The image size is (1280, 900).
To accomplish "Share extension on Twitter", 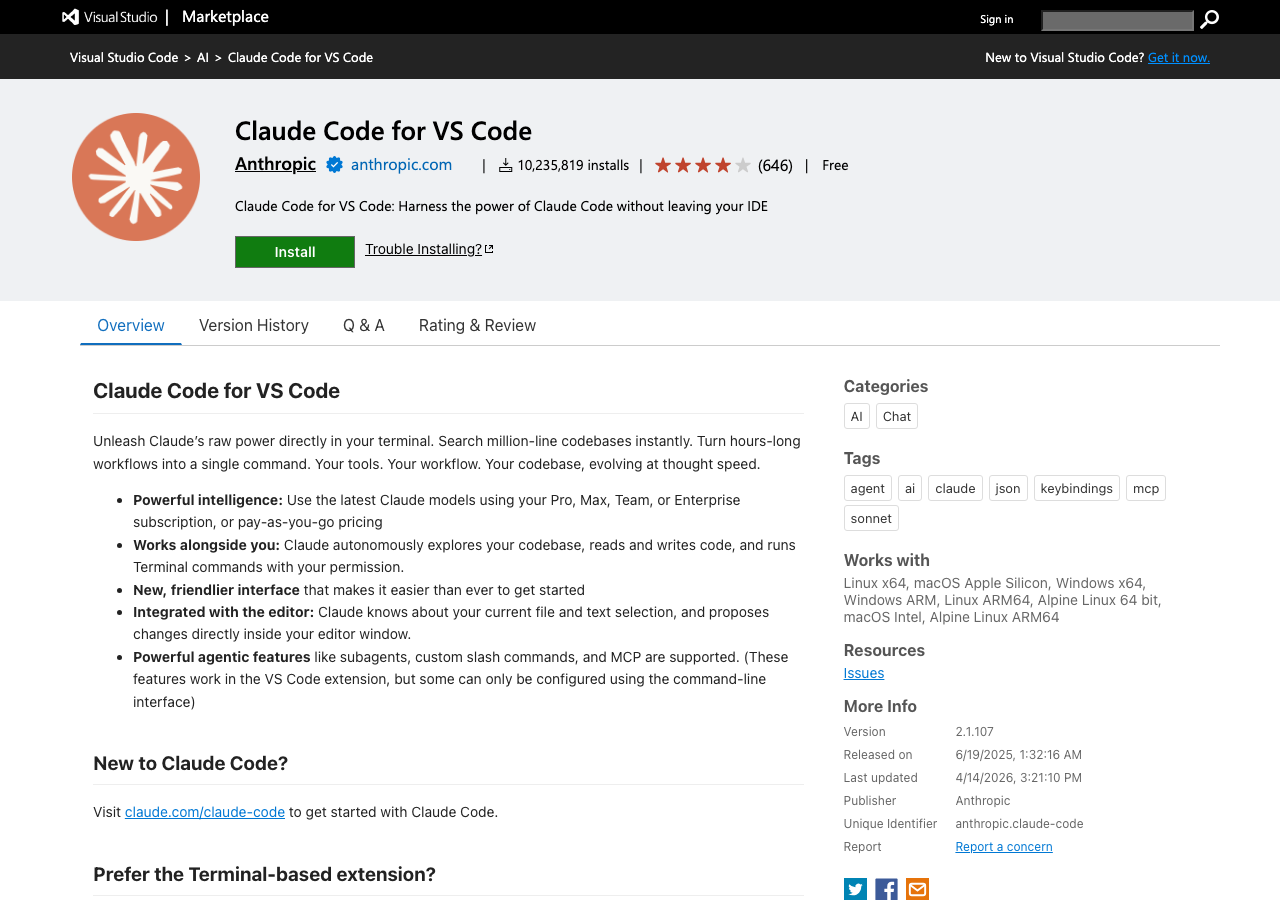I will pyautogui.click(x=855, y=889).
